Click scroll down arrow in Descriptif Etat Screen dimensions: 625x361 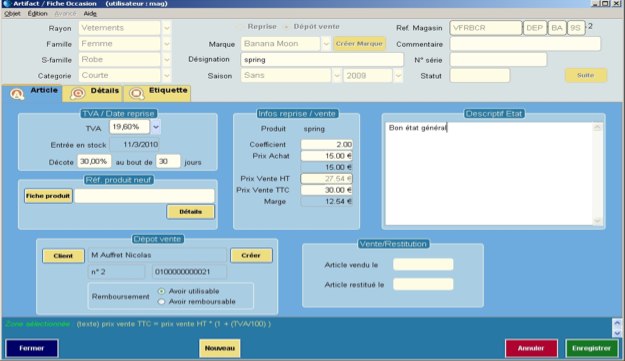[597, 220]
